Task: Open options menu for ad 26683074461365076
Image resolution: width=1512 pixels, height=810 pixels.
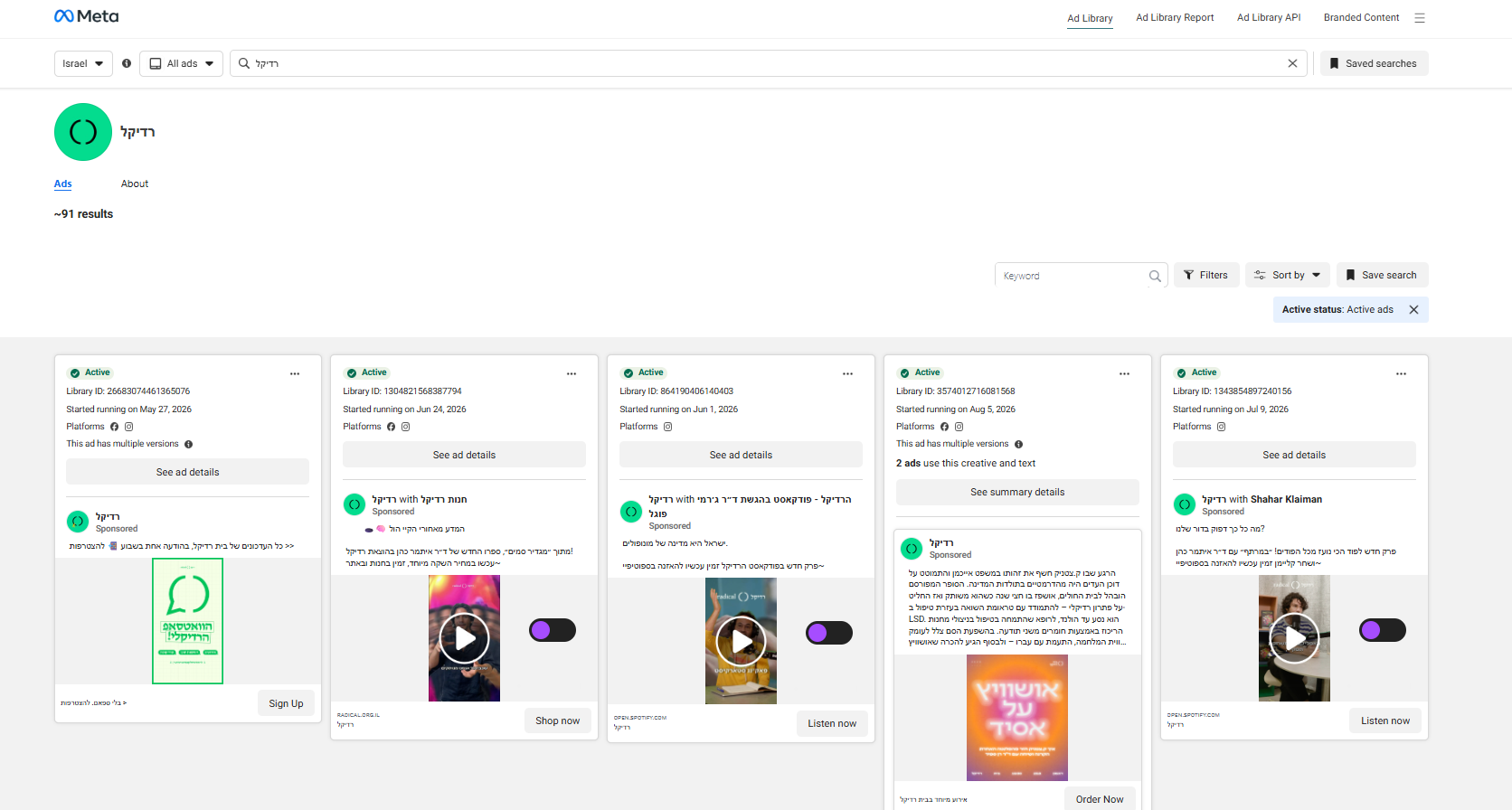Action: coord(295,373)
